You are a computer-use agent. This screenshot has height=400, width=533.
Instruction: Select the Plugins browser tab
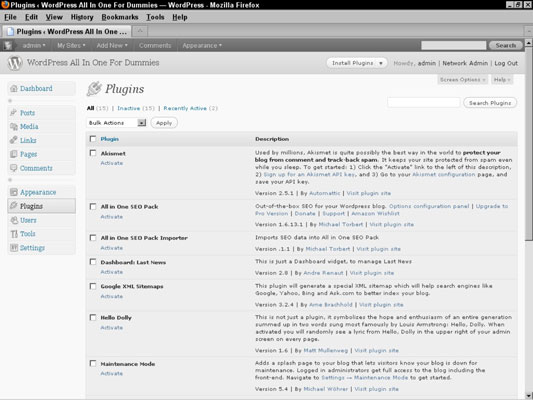[x=67, y=32]
